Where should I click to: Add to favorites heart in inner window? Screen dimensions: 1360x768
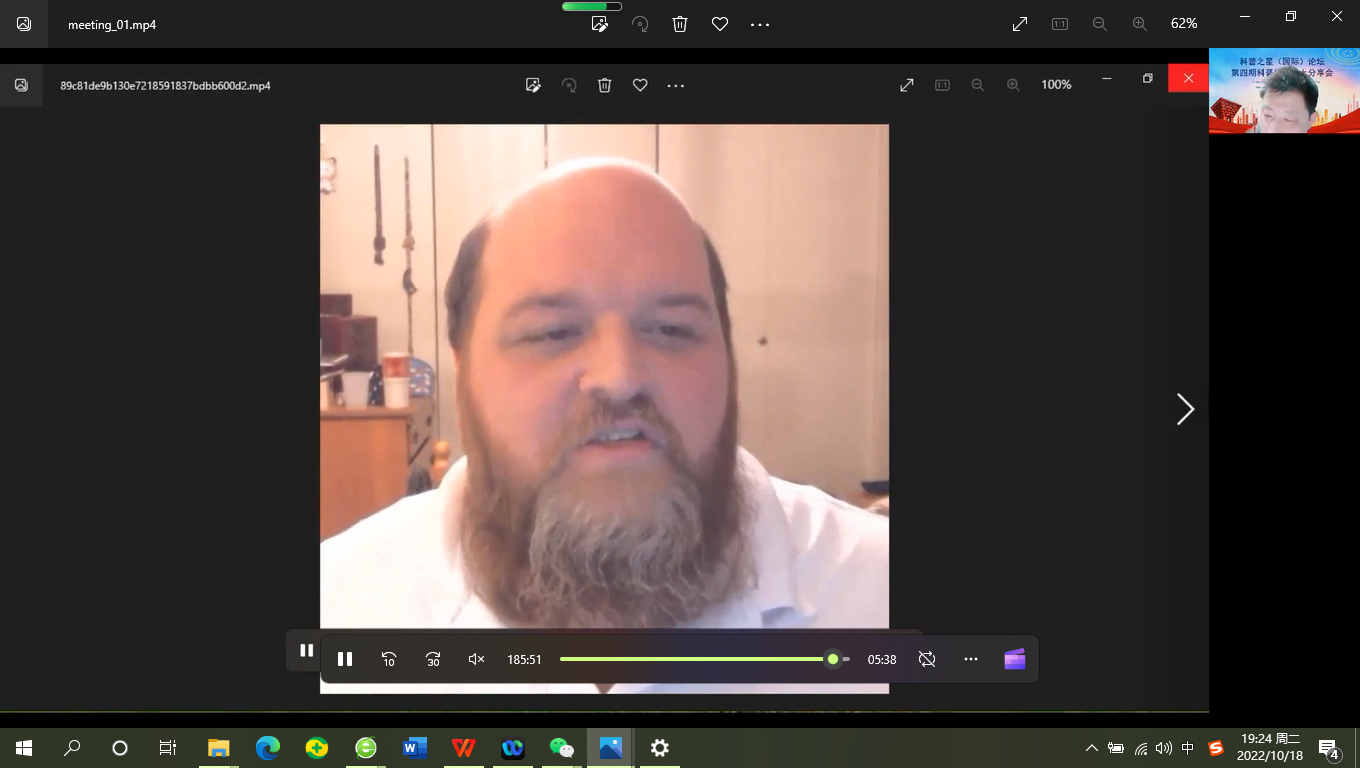(x=640, y=85)
